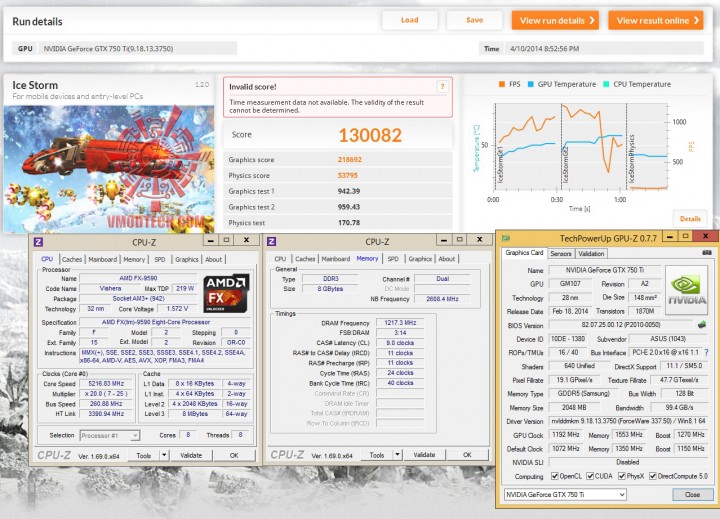Click the BIOS version save chip icon
This screenshot has height=519, width=720.
coord(702,325)
